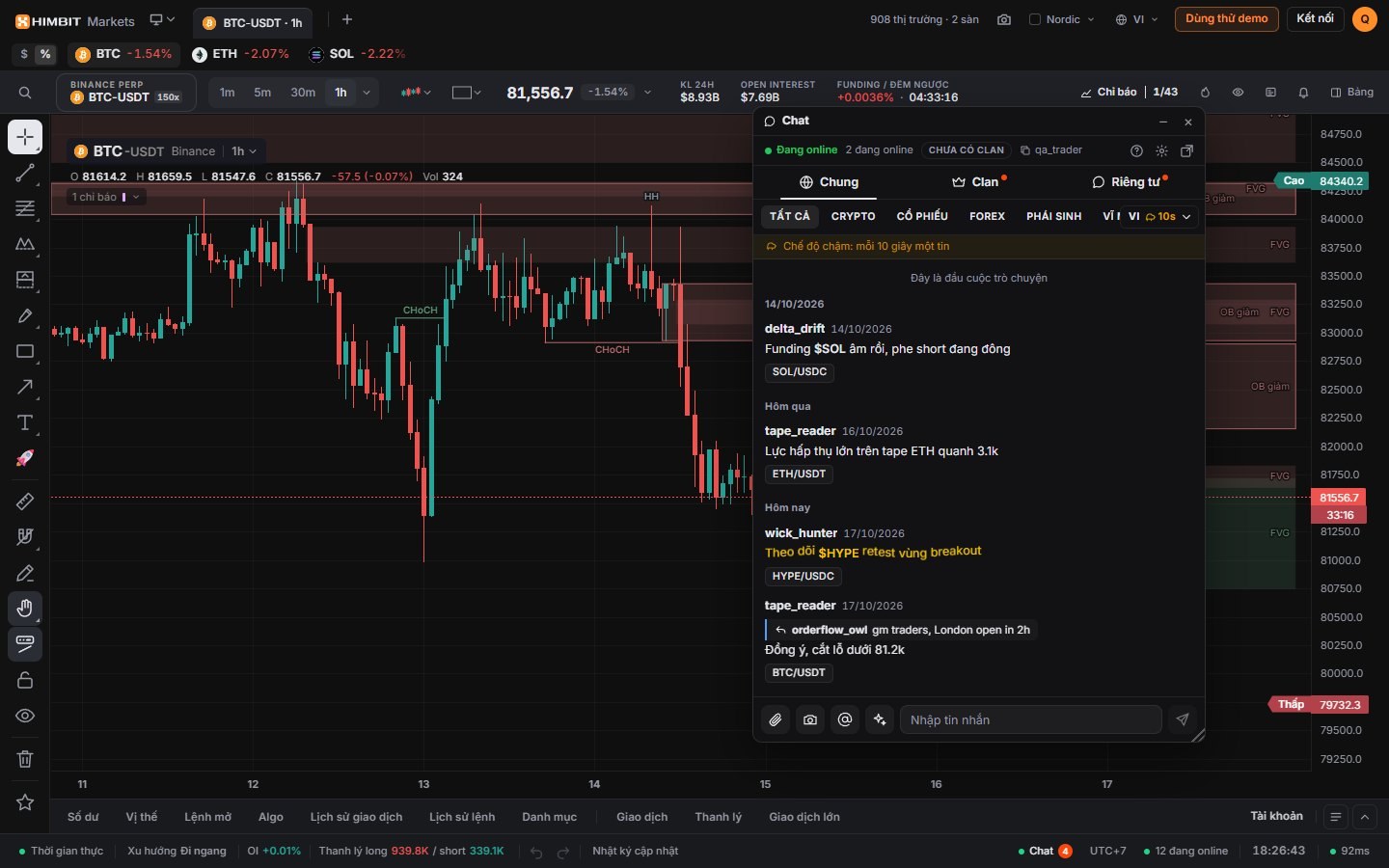The height and width of the screenshot is (868, 1389).
Task: Choose the arrow drawing tool
Action: 25,387
